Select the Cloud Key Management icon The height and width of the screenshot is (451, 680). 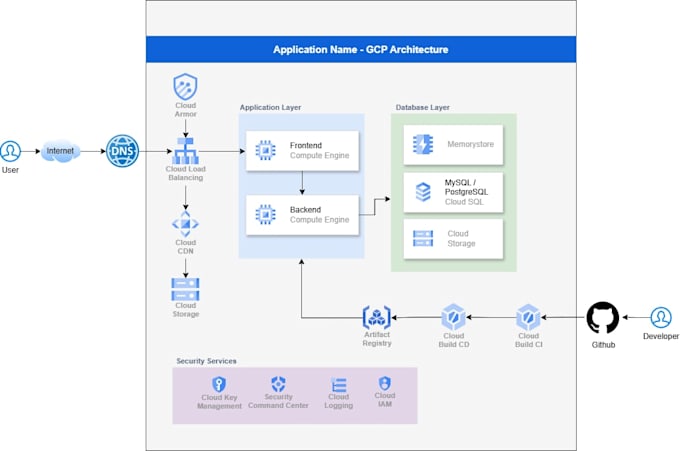click(219, 384)
